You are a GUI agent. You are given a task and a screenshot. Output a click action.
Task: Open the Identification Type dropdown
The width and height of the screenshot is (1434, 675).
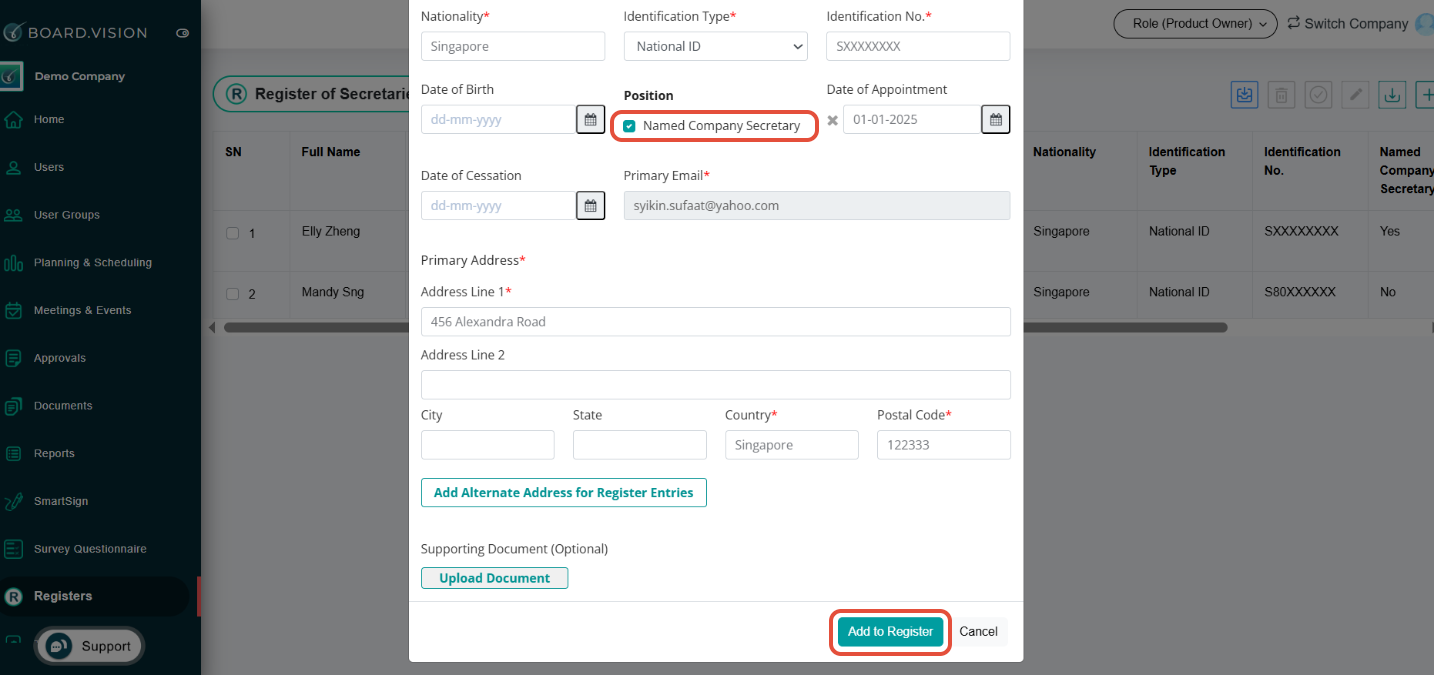tap(716, 46)
